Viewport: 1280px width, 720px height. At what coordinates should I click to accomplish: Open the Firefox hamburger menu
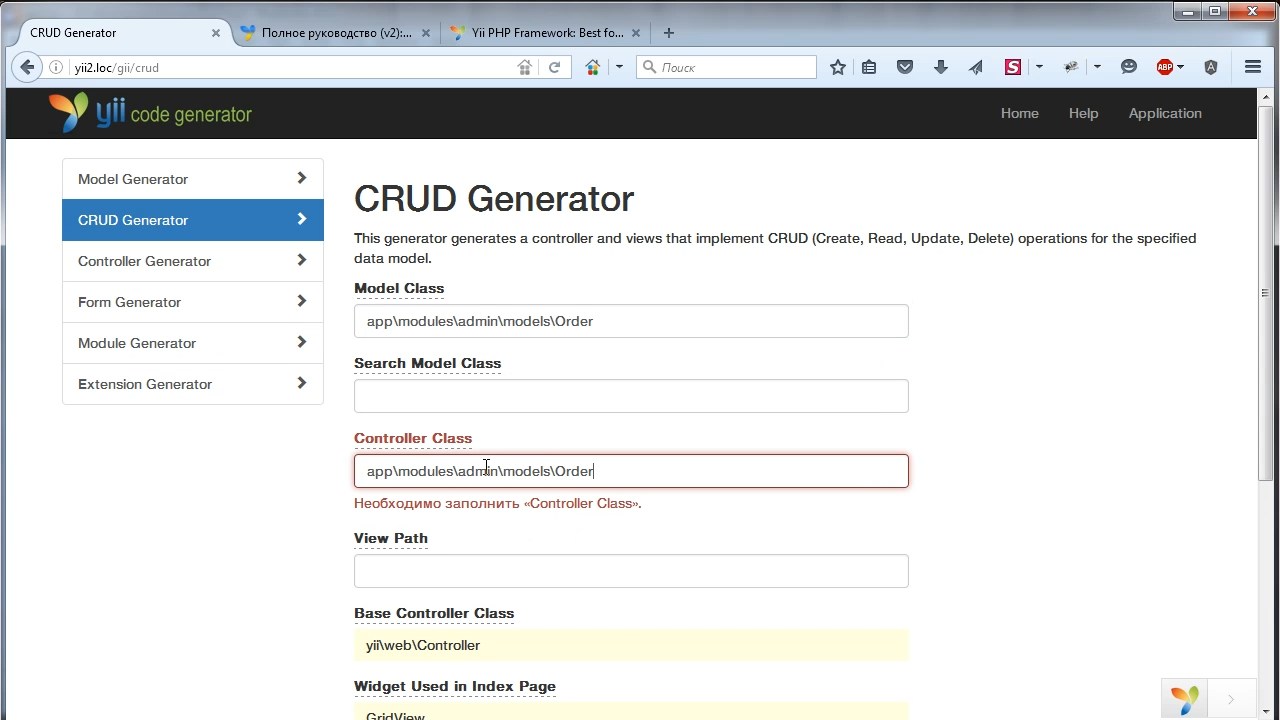[1253, 67]
